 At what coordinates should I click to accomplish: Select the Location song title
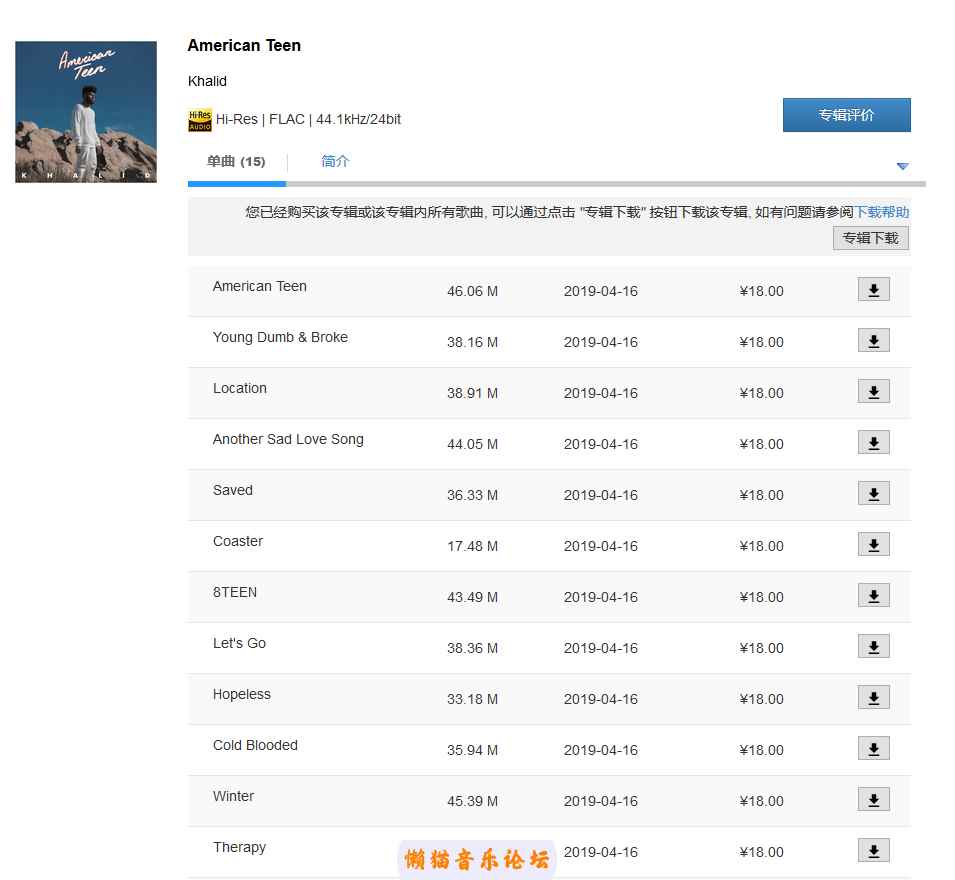tap(240, 389)
